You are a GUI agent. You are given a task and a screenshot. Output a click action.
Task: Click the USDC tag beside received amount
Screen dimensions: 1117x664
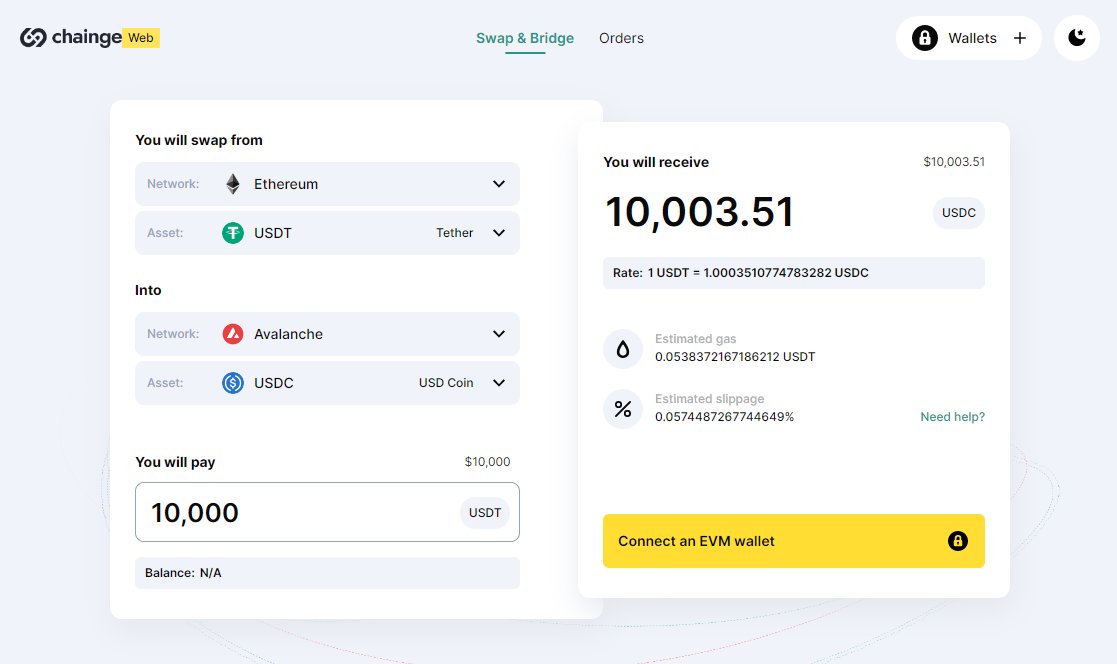[x=959, y=212]
